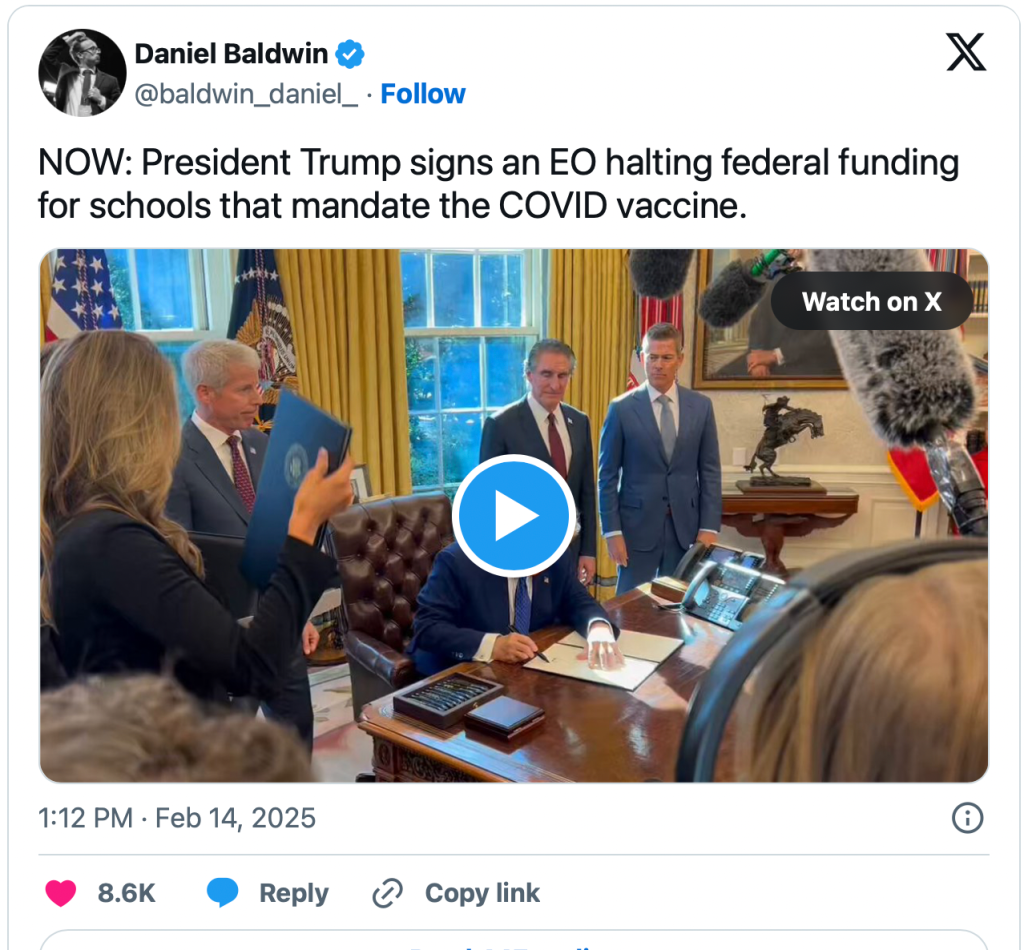The image size is (1024, 950).
Task: Open the 1:12 PM Feb 14, 2025 timestamp
Action: coord(177,818)
